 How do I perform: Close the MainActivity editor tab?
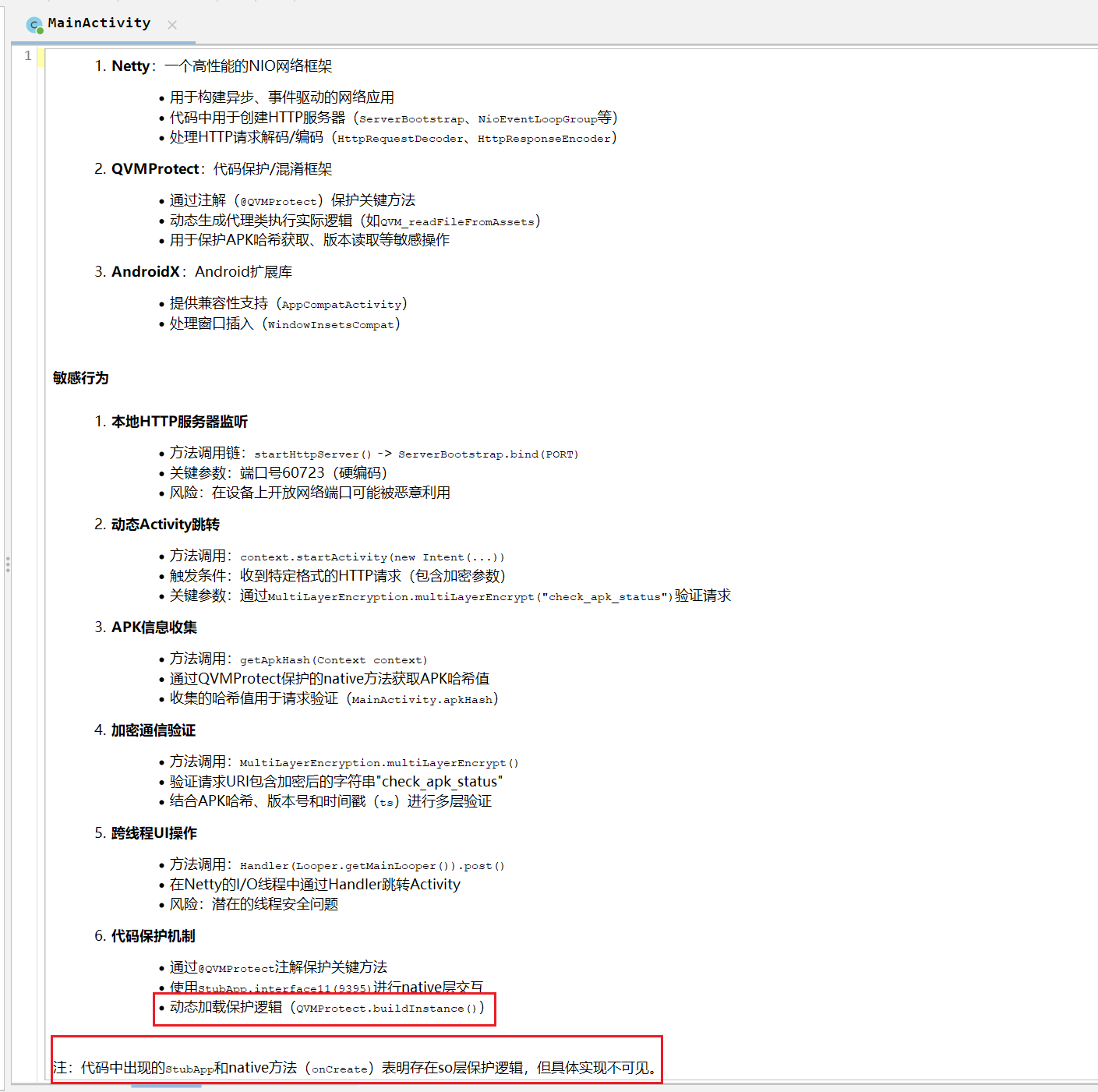[x=172, y=25]
